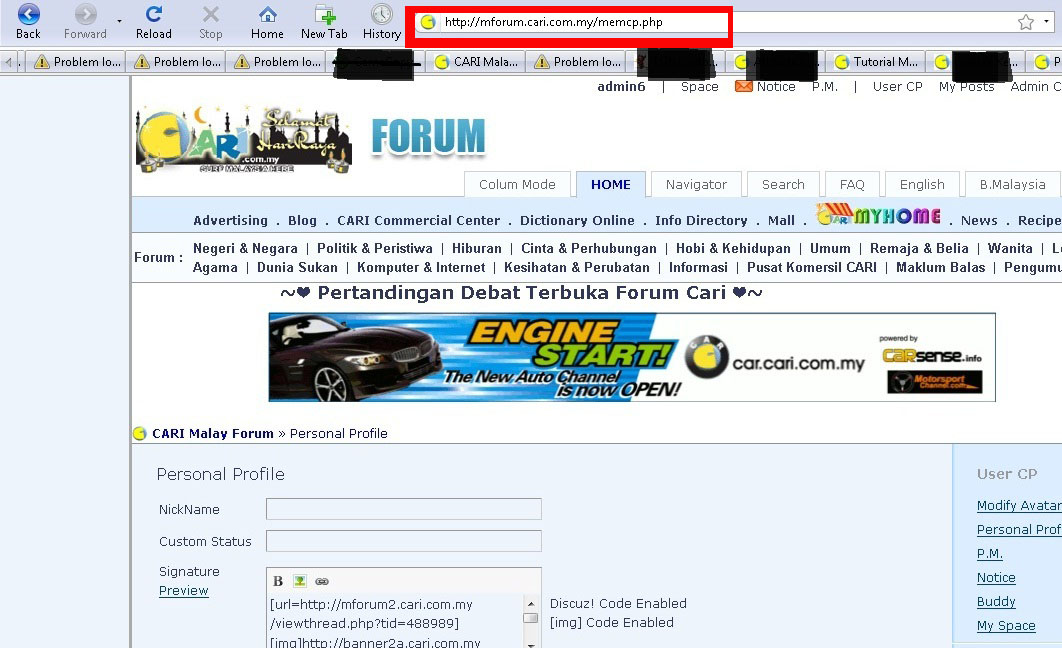
Task: Toggle bold in signature editor
Action: click(x=278, y=581)
